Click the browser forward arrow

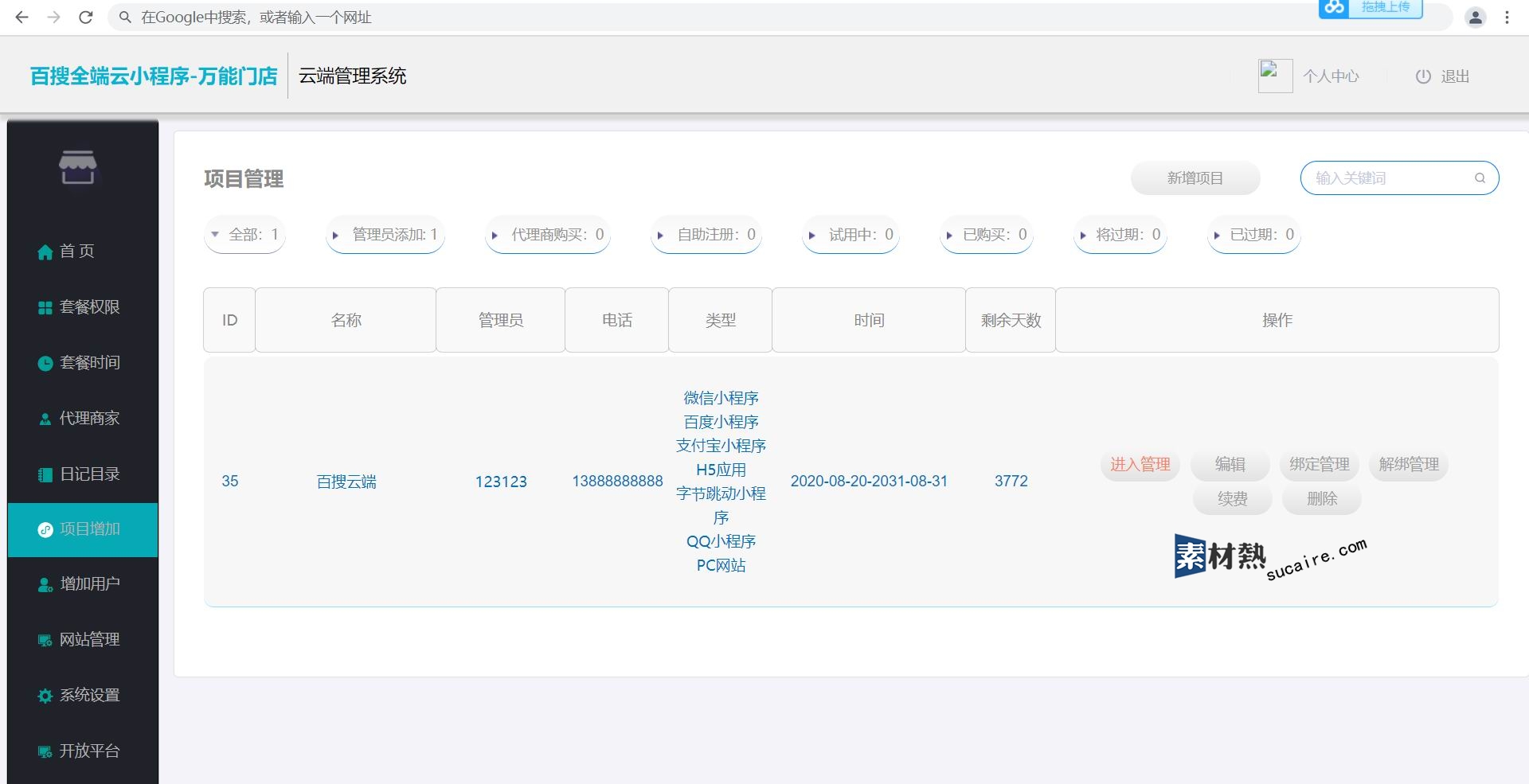[x=53, y=17]
